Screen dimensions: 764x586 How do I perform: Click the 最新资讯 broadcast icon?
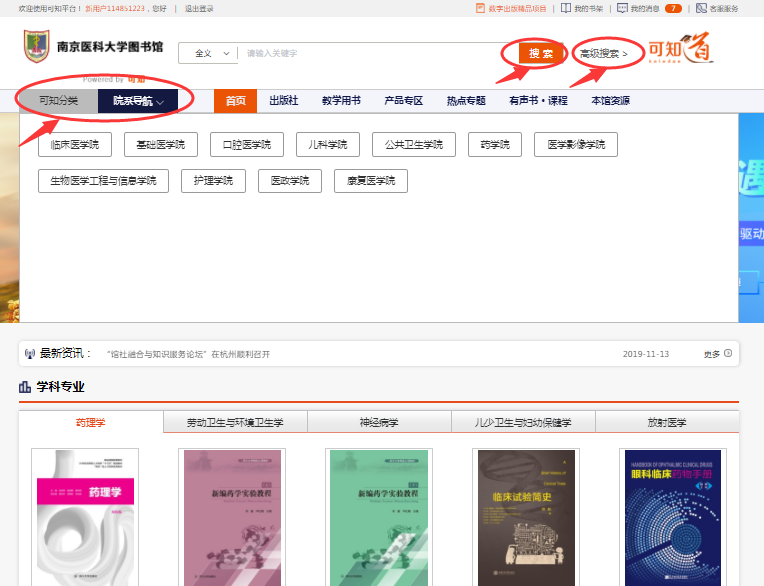coord(29,354)
